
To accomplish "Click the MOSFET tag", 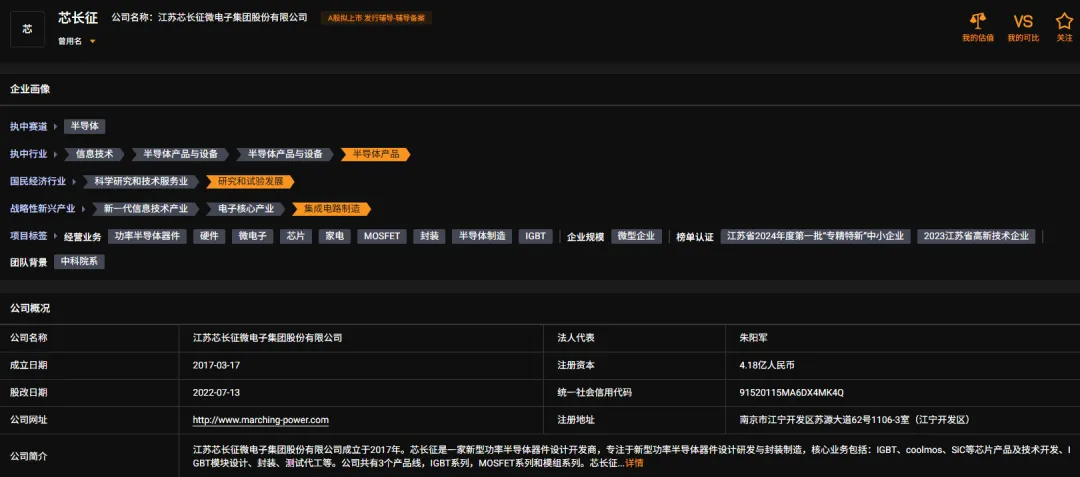I will click(x=382, y=236).
